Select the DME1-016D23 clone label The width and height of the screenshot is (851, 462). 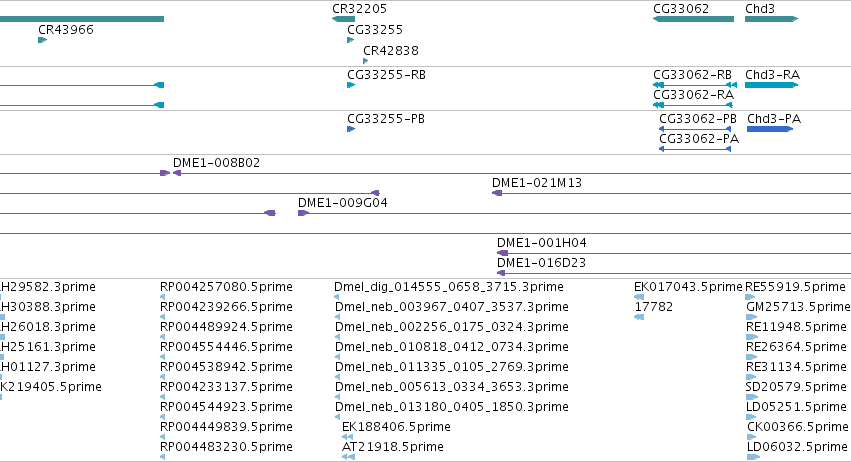pos(542,263)
